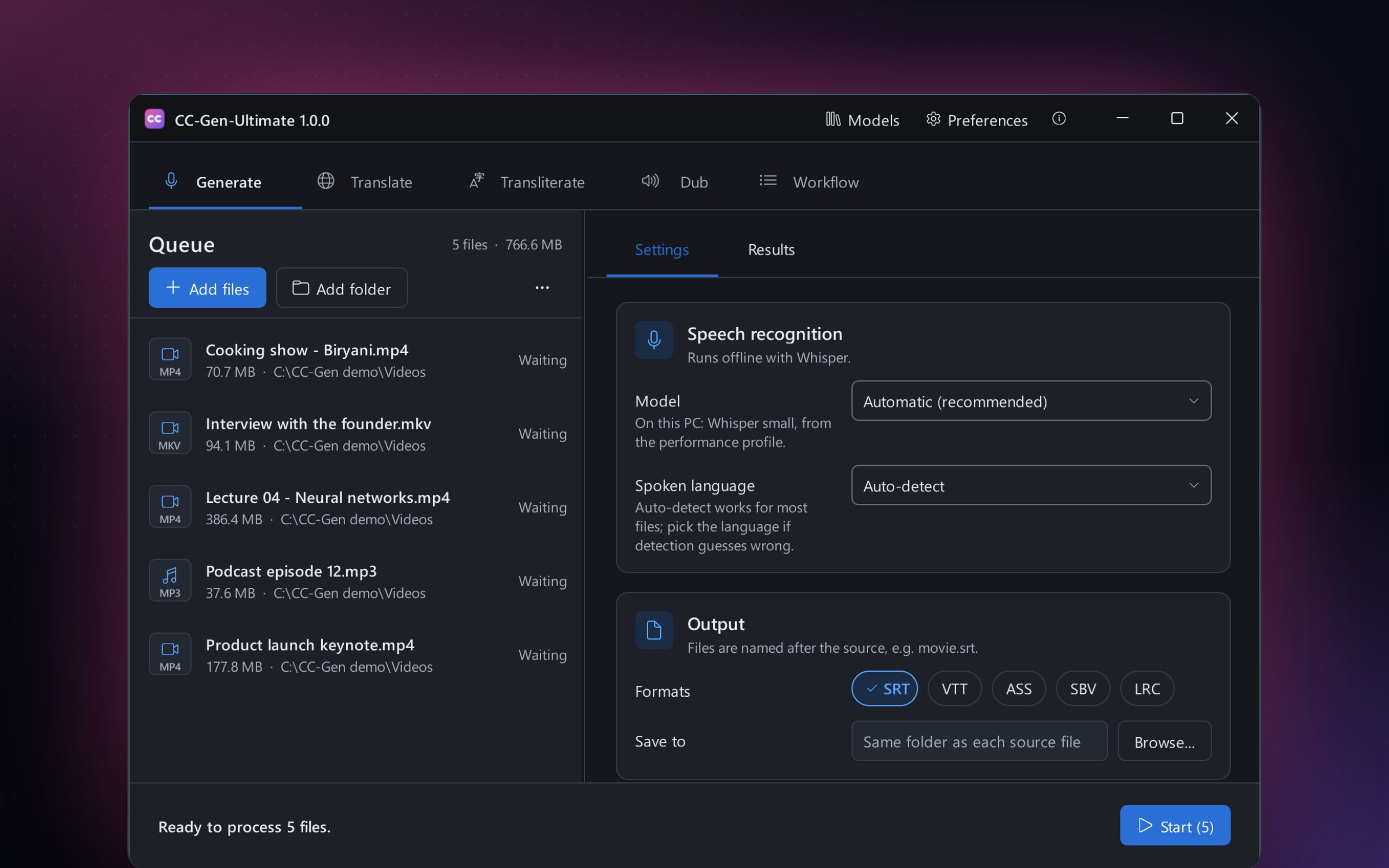This screenshot has height=868, width=1389.
Task: Click the Start (5) button
Action: 1175,826
